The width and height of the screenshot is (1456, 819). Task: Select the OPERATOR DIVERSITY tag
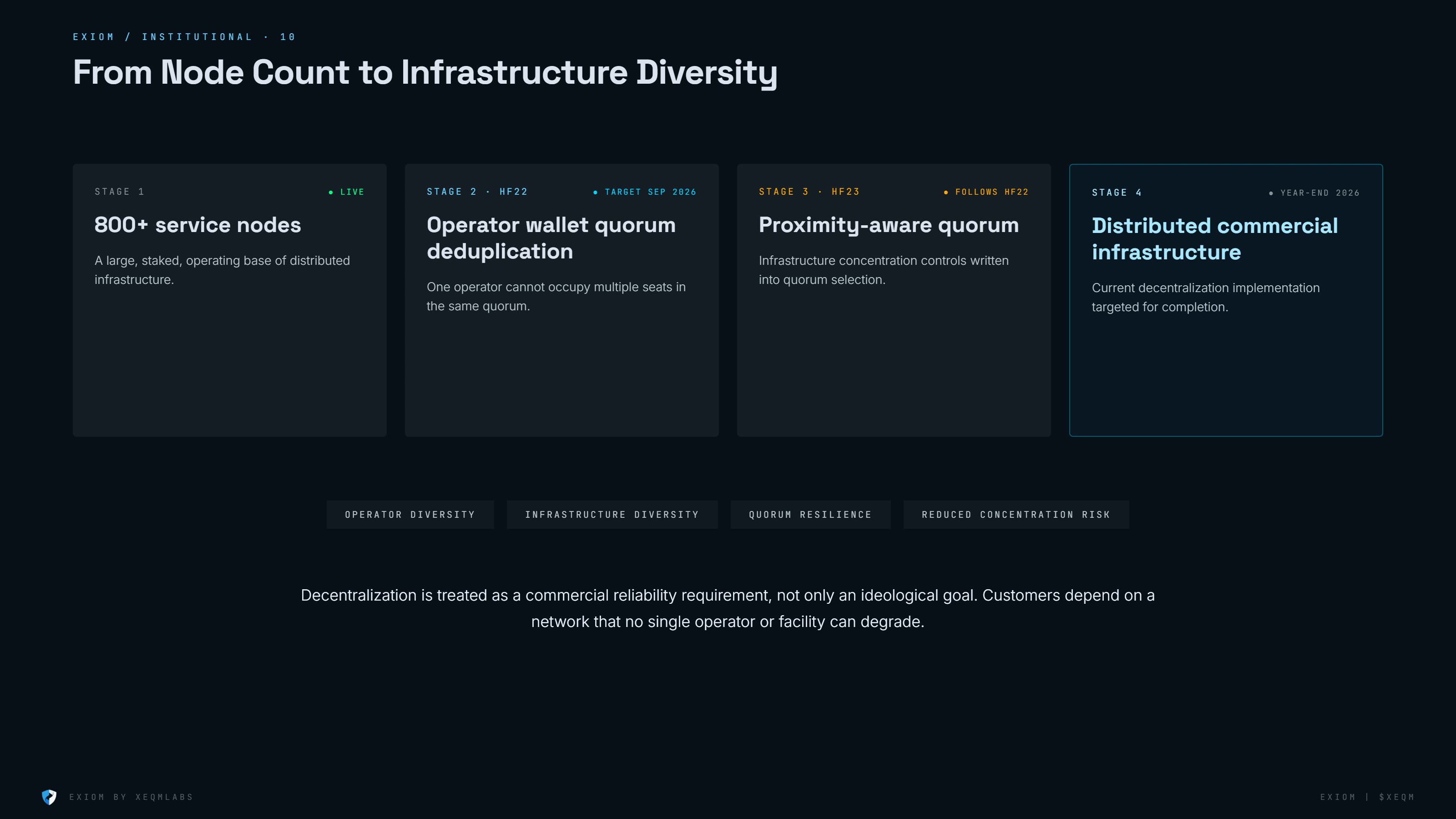click(410, 514)
